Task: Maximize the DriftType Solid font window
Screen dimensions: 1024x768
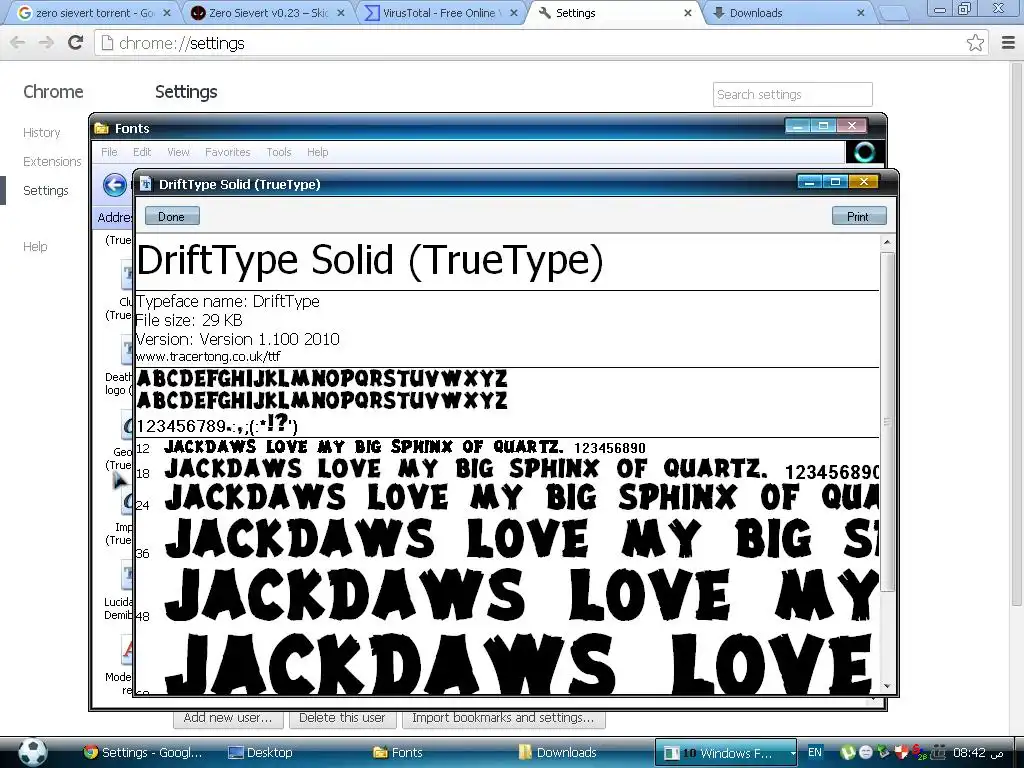Action: [835, 182]
